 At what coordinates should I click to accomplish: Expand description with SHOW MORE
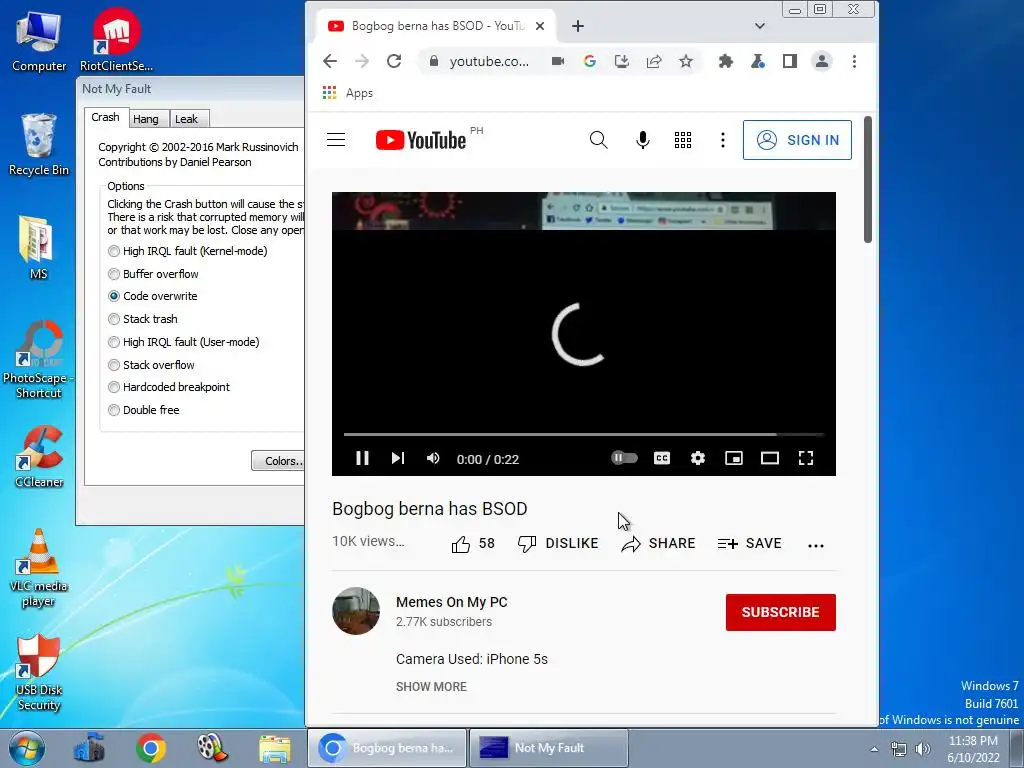(x=431, y=686)
